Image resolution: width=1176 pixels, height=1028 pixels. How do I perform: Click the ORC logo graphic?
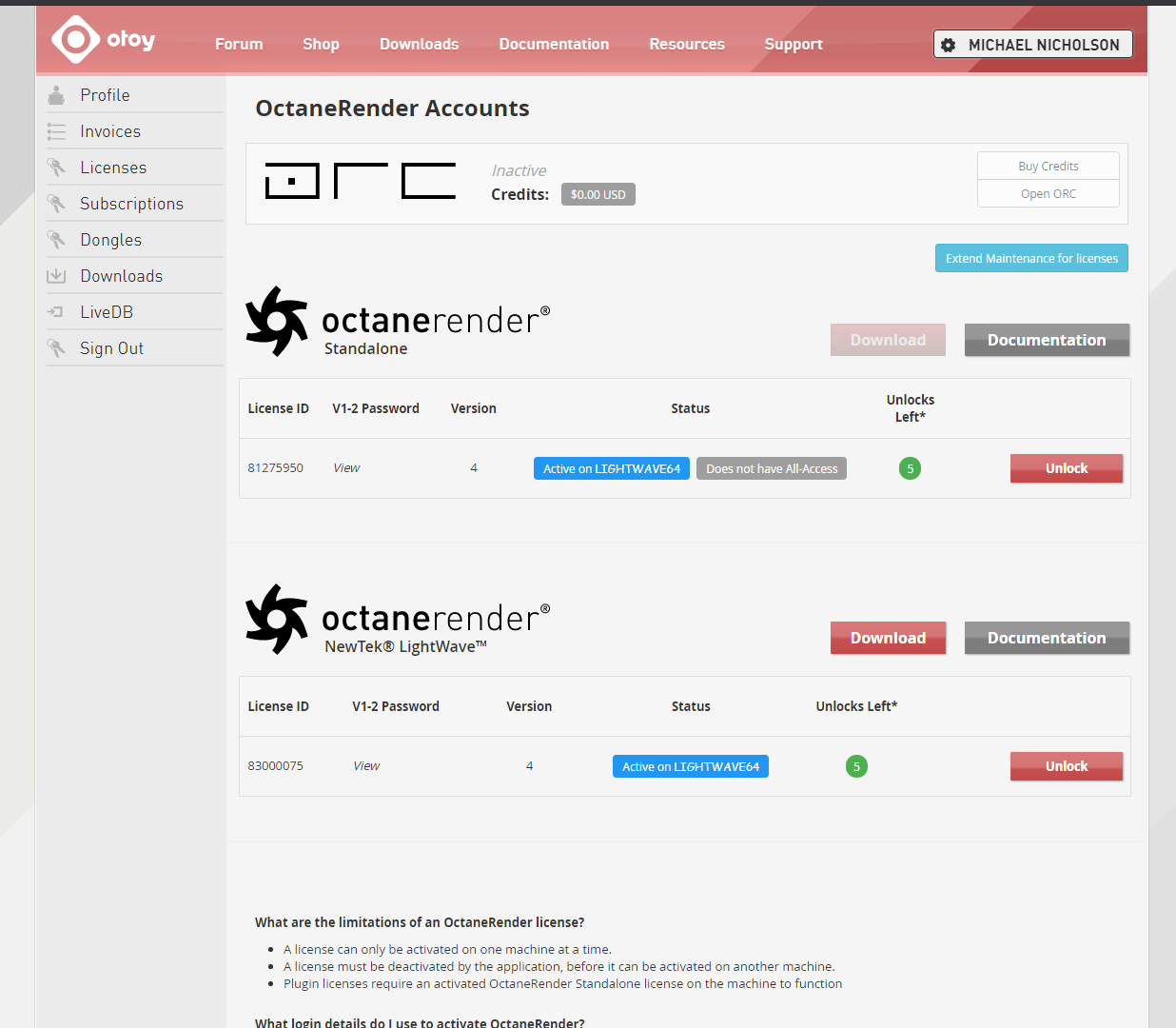coord(360,181)
